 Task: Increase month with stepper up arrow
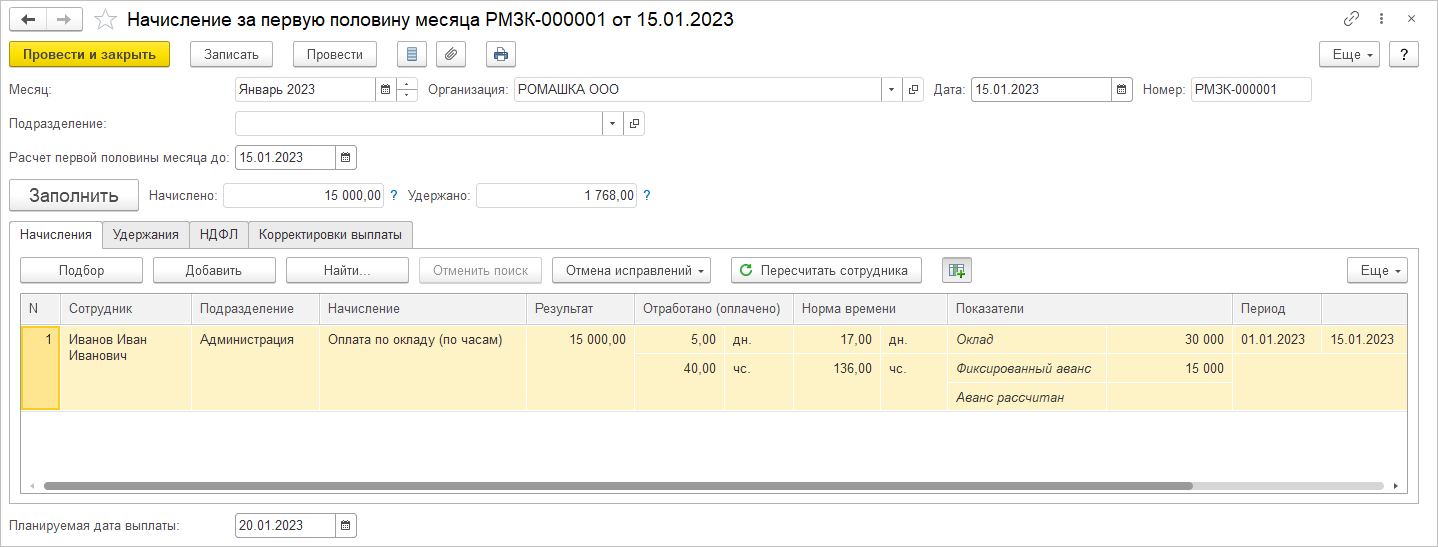tap(407, 84)
